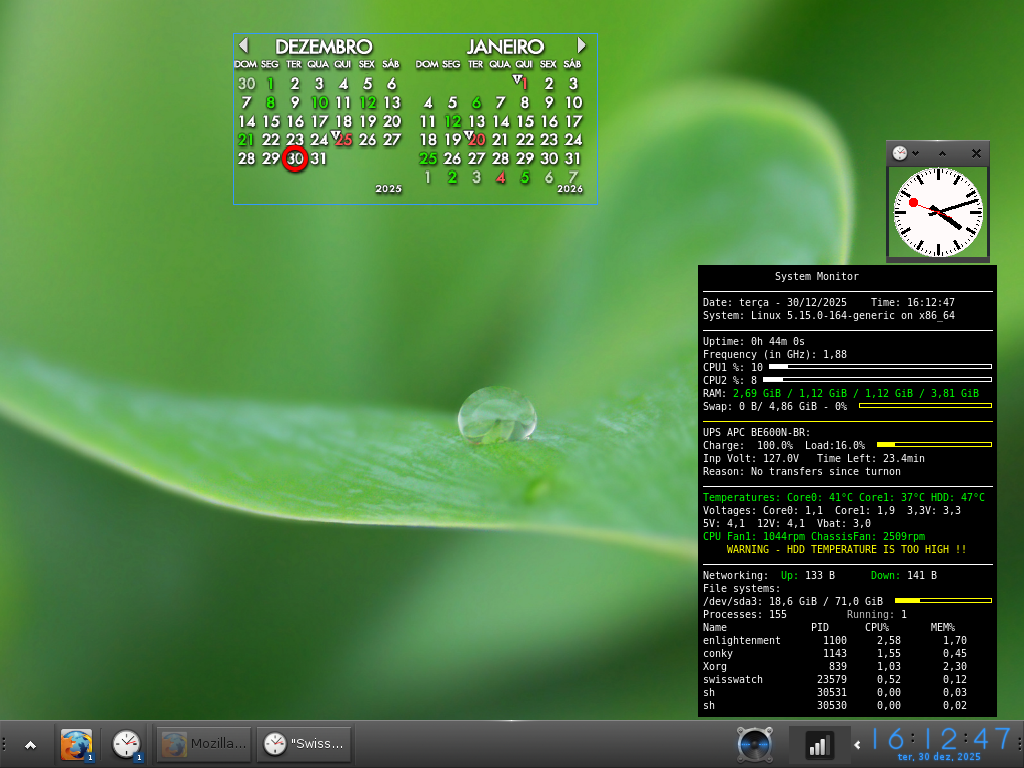Select circled day 30 in December calendar

coord(294,159)
